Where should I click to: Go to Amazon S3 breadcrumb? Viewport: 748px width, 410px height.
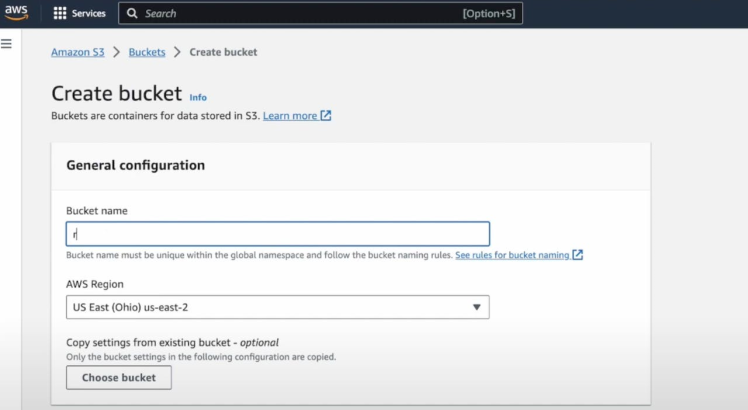point(77,52)
